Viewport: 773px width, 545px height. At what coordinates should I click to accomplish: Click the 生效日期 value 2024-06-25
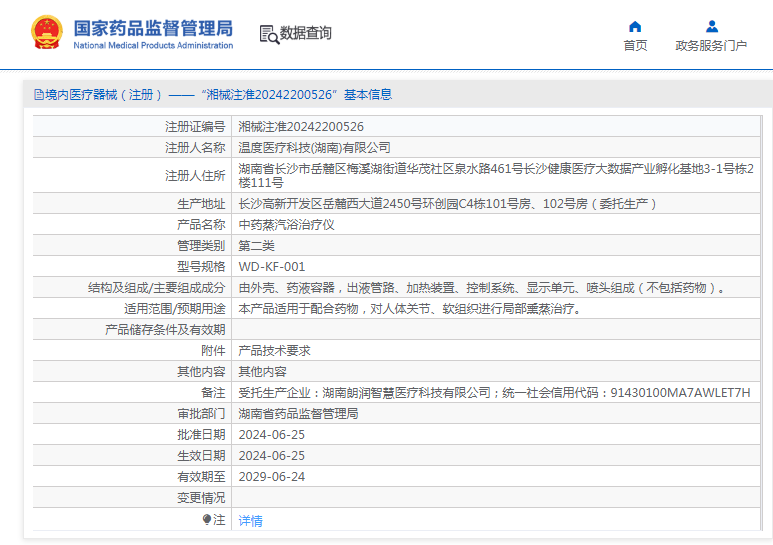272,455
